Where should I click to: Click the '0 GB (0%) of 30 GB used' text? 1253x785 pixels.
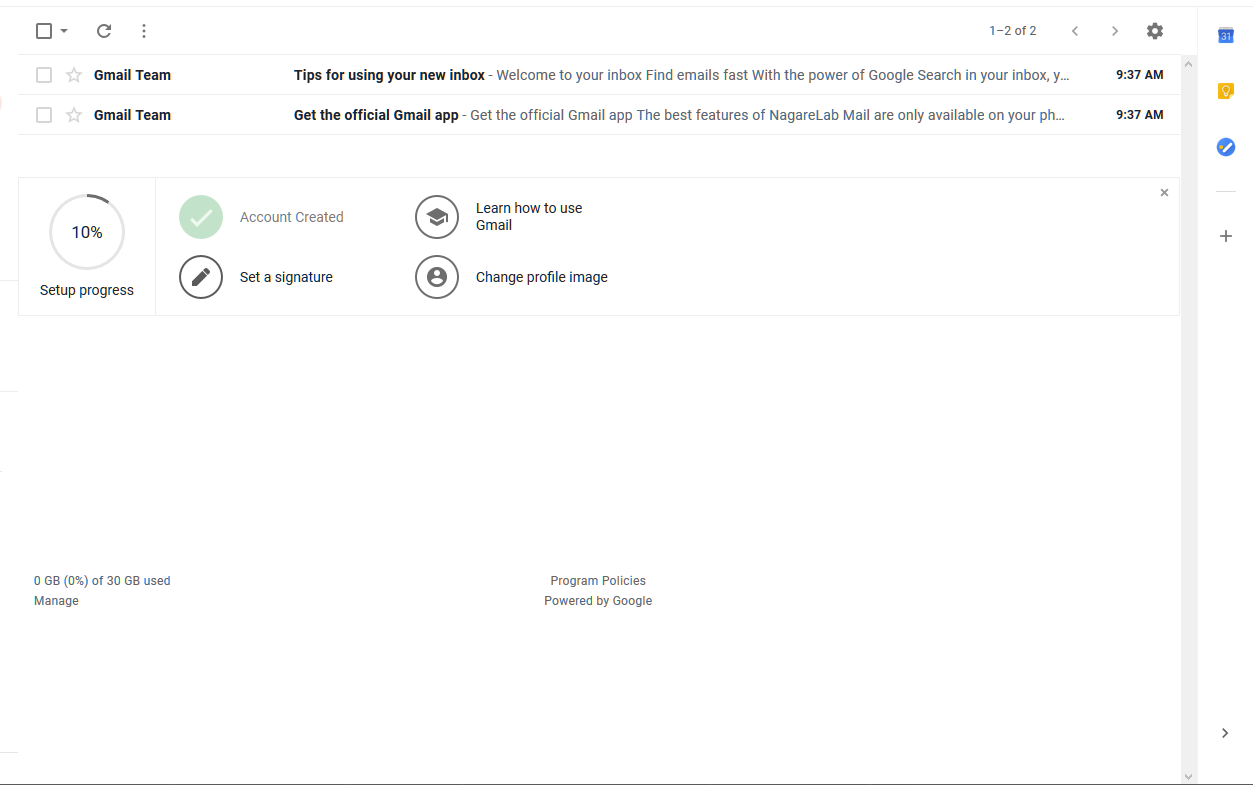point(102,581)
